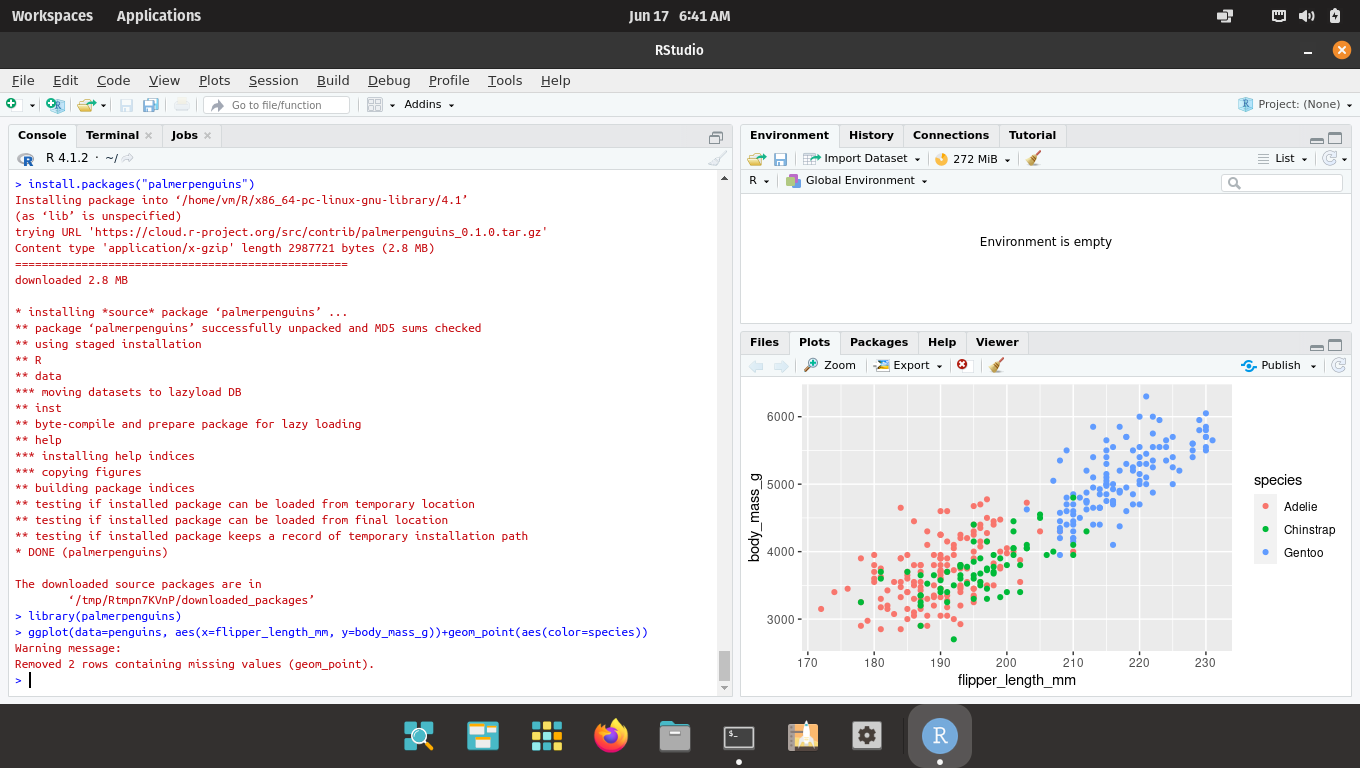Viewport: 1360px width, 768px height.
Task: Open the Plots menu
Action: click(214, 80)
